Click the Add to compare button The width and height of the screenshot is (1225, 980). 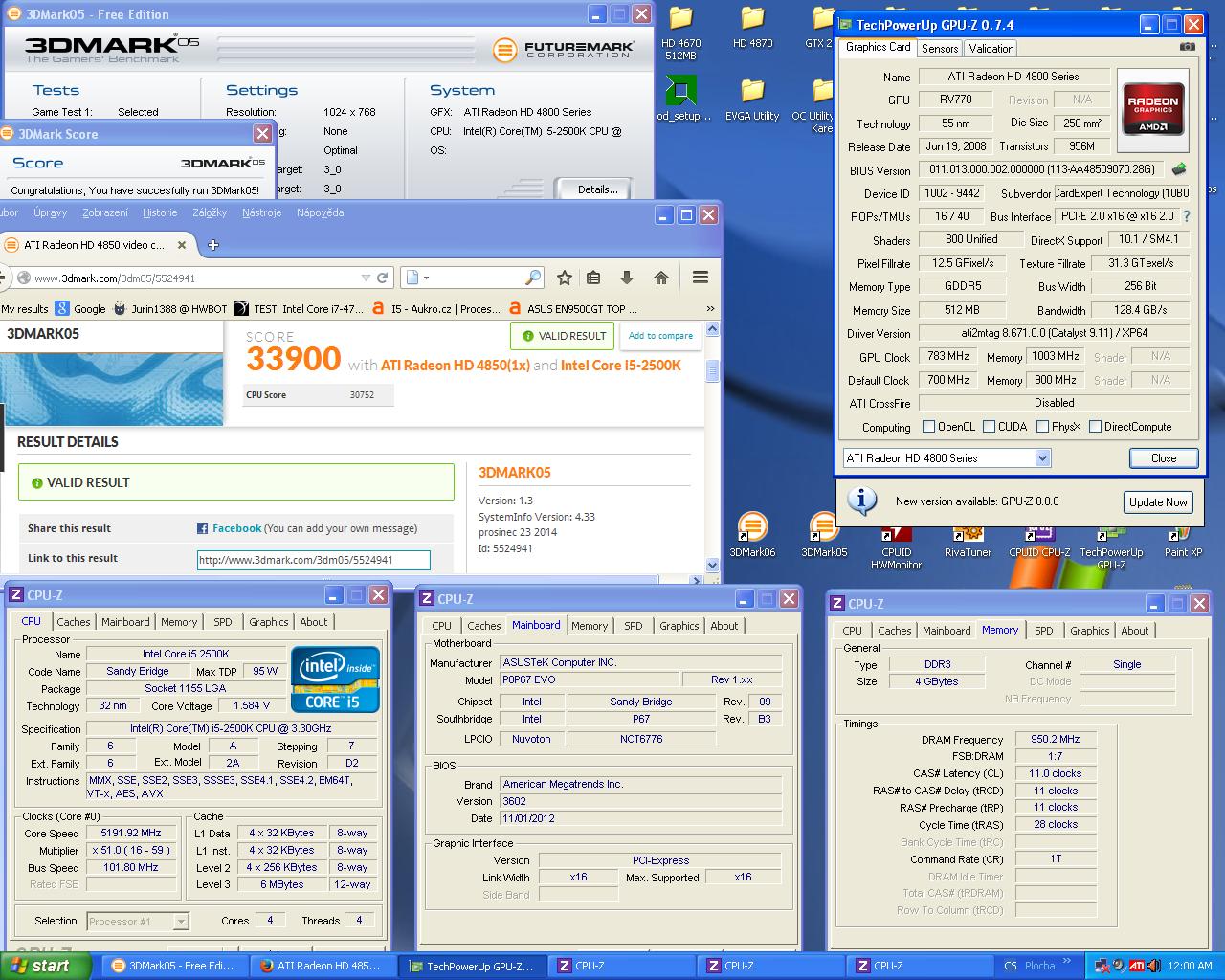tap(660, 336)
